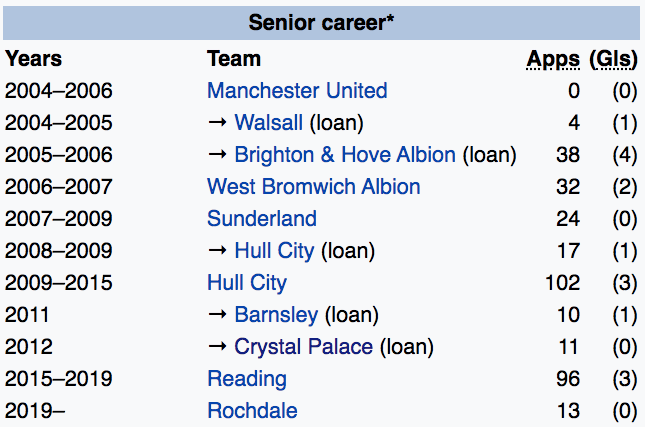Image resolution: width=645 pixels, height=427 pixels.
Task: Click the Gls abbreviation column header
Action: coord(613,59)
